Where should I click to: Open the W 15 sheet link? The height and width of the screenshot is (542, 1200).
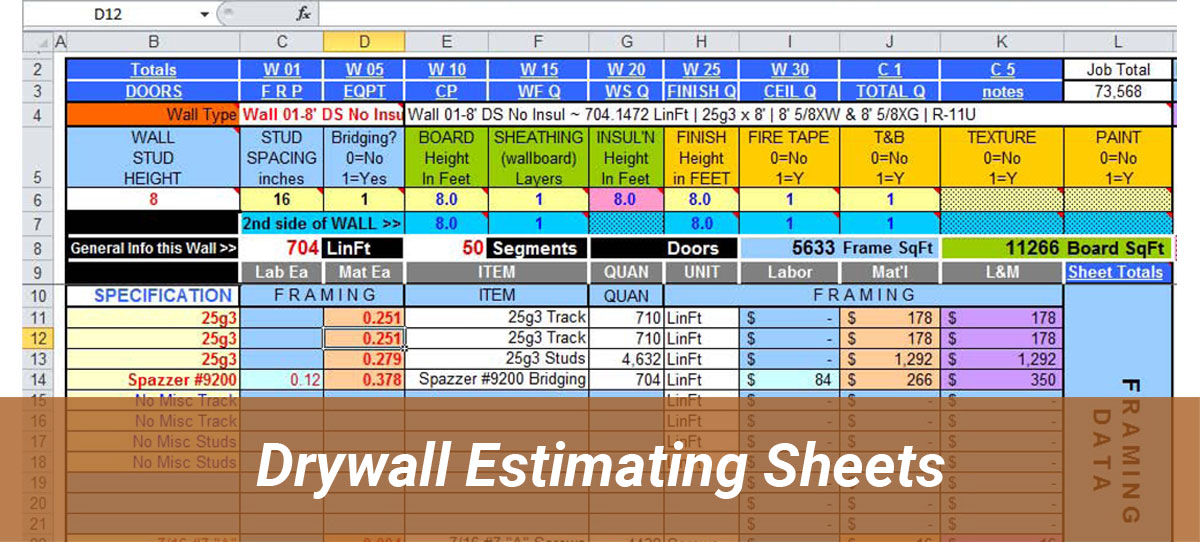tap(539, 70)
